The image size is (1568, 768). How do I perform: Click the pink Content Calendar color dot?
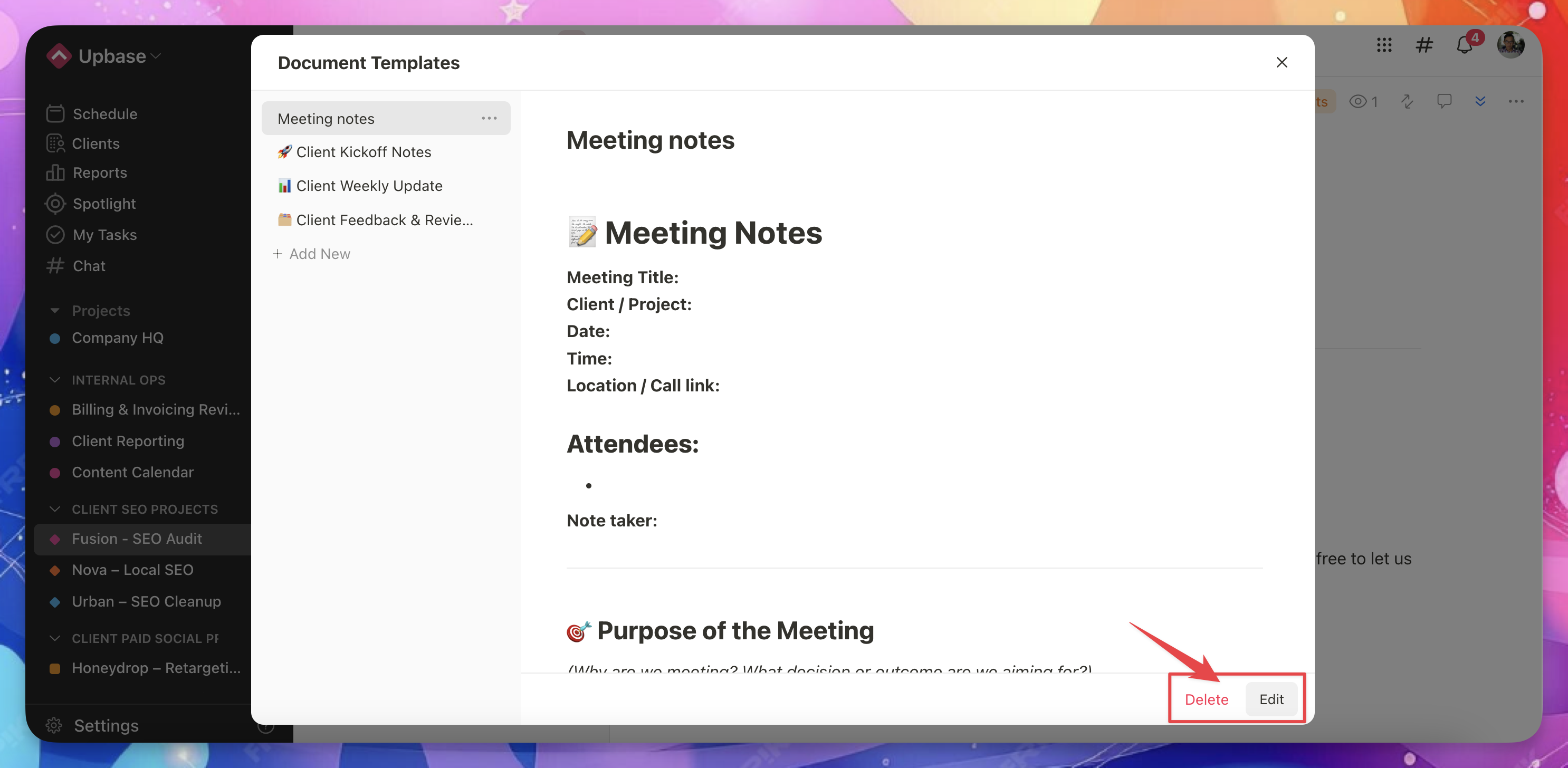pos(55,473)
